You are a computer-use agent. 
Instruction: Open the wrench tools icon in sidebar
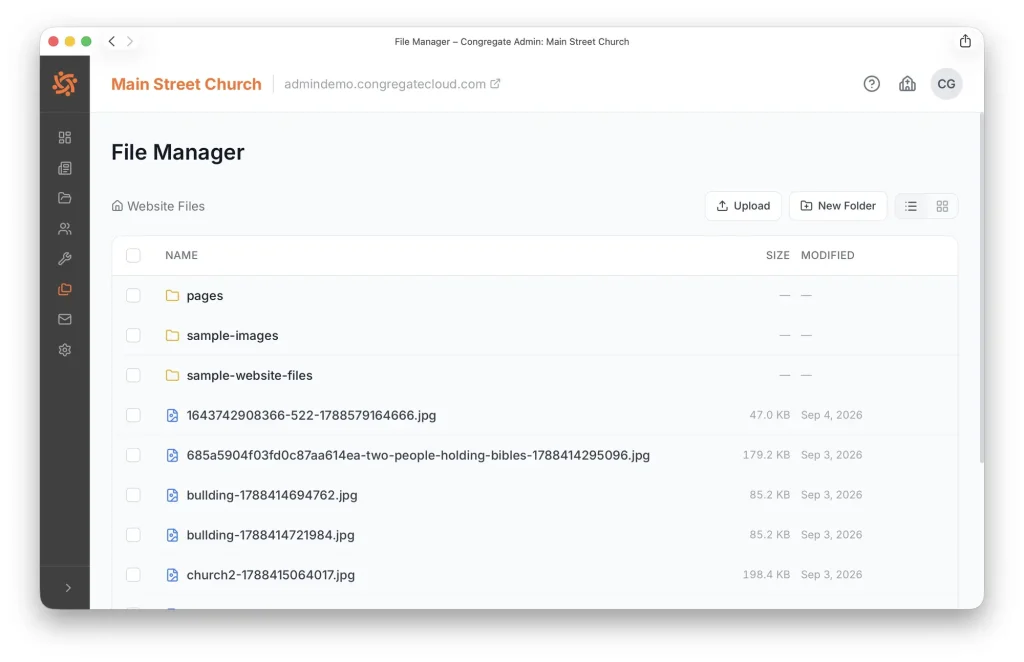pyautogui.click(x=65, y=259)
